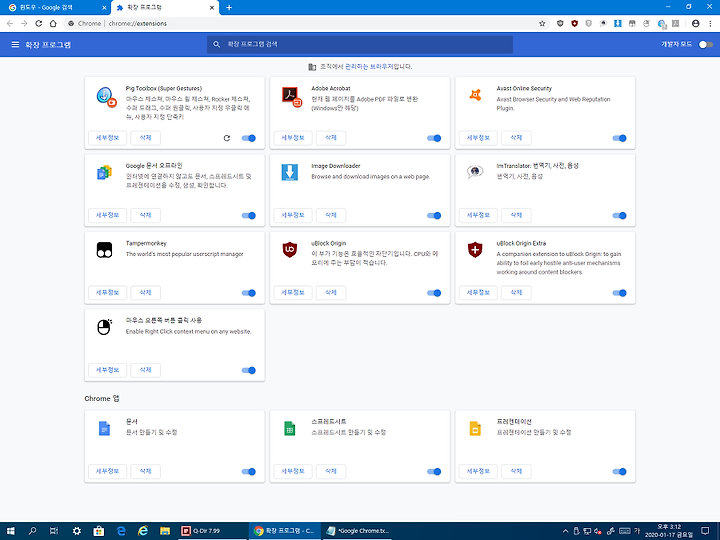Image resolution: width=720 pixels, height=540 pixels.
Task: Open the Google Chrome.txt notepad window
Action: click(357, 531)
